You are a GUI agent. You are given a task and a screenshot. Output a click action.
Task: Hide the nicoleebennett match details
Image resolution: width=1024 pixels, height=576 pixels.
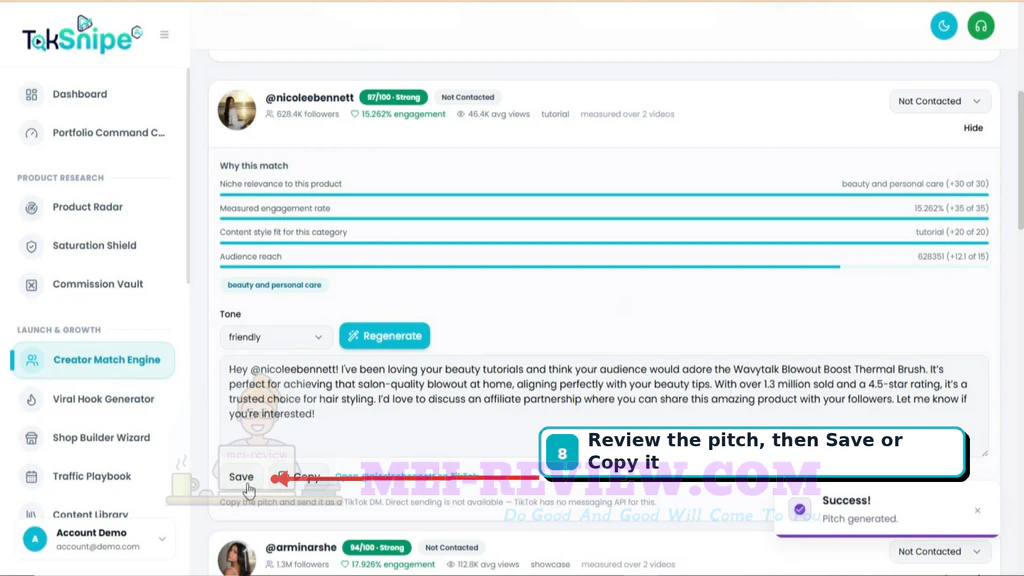tap(973, 128)
